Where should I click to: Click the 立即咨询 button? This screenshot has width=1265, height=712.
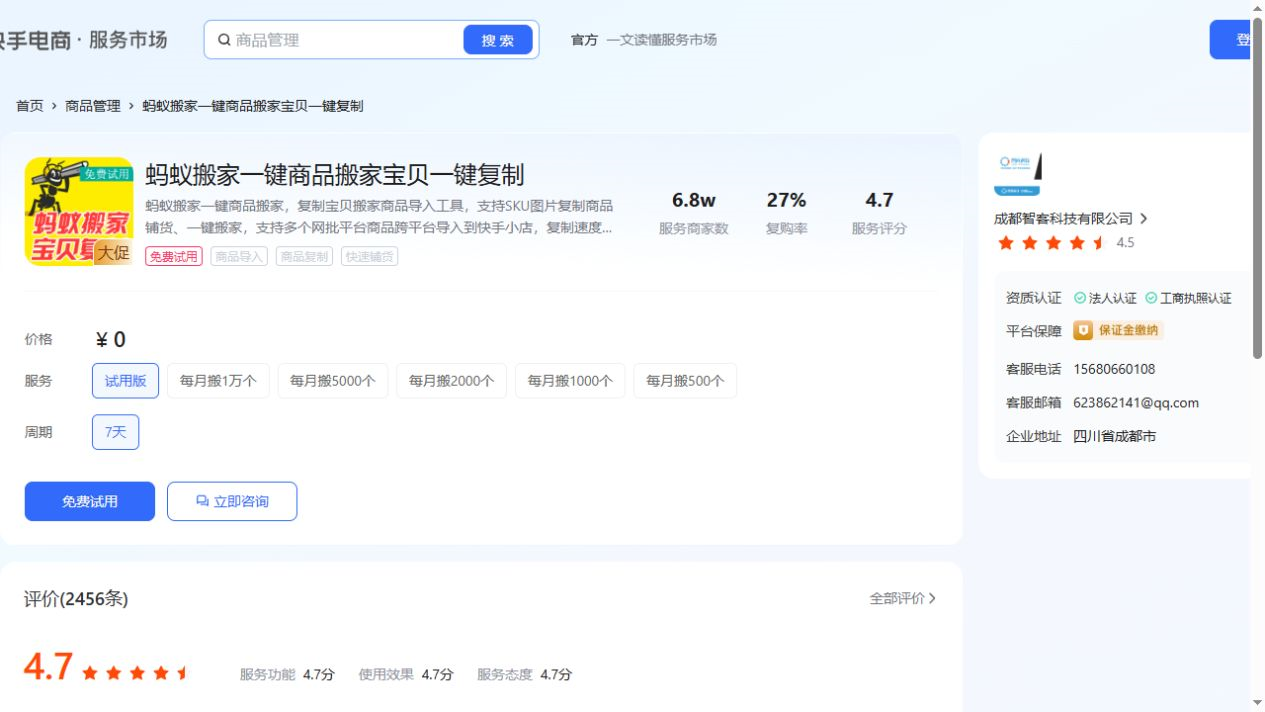pyautogui.click(x=232, y=501)
